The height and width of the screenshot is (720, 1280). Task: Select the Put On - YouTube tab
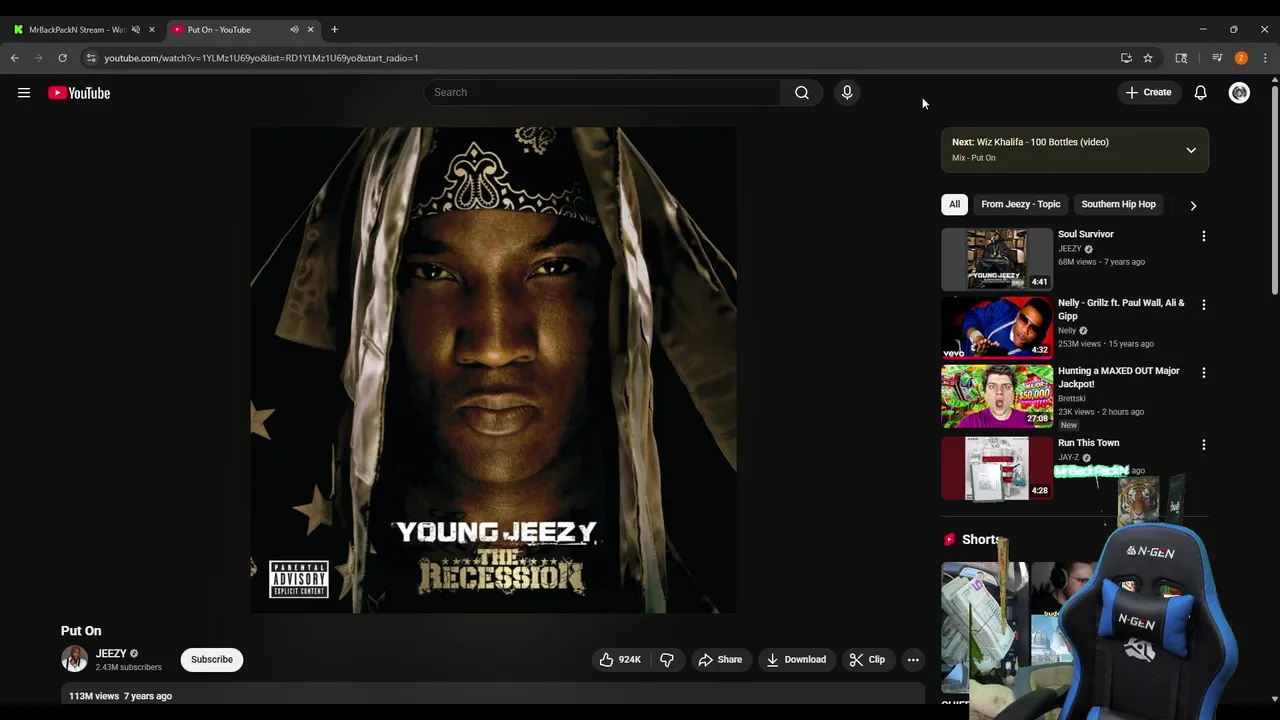(x=219, y=30)
